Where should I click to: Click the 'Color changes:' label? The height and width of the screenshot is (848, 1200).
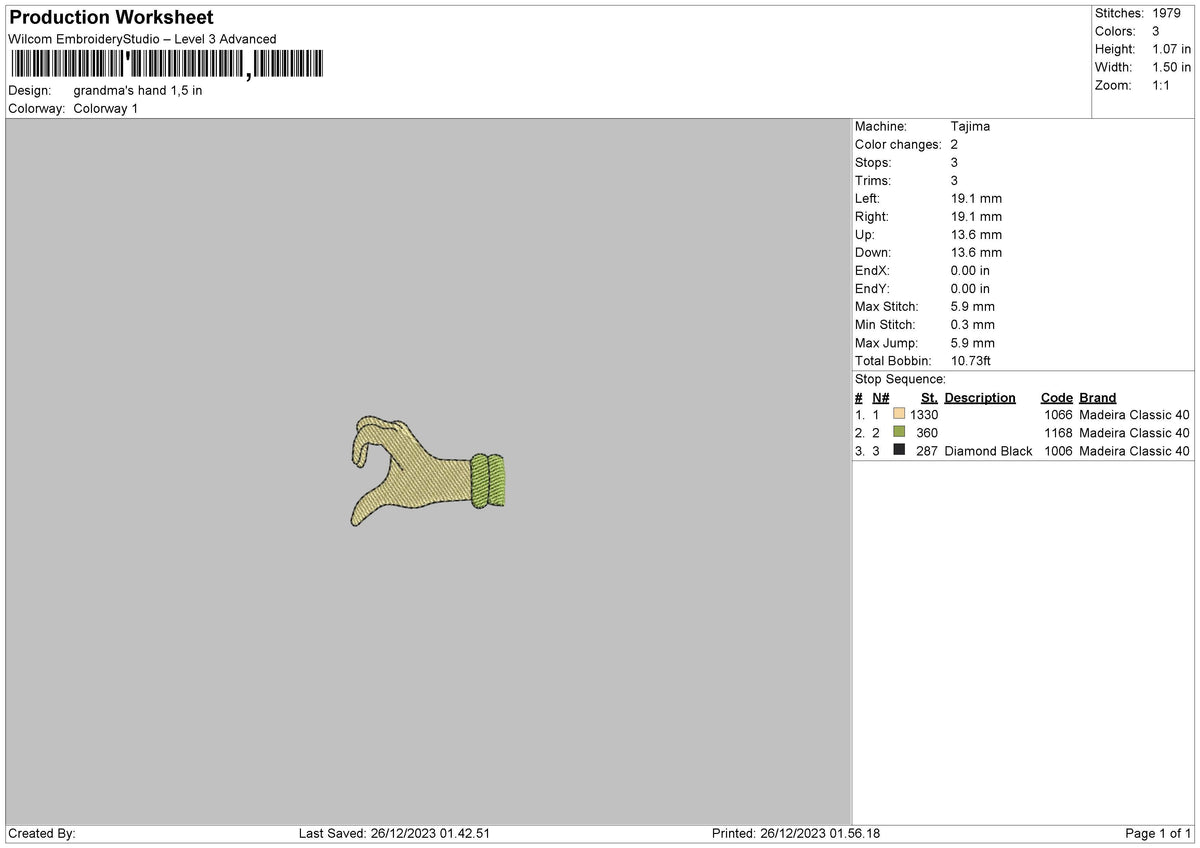coord(898,144)
